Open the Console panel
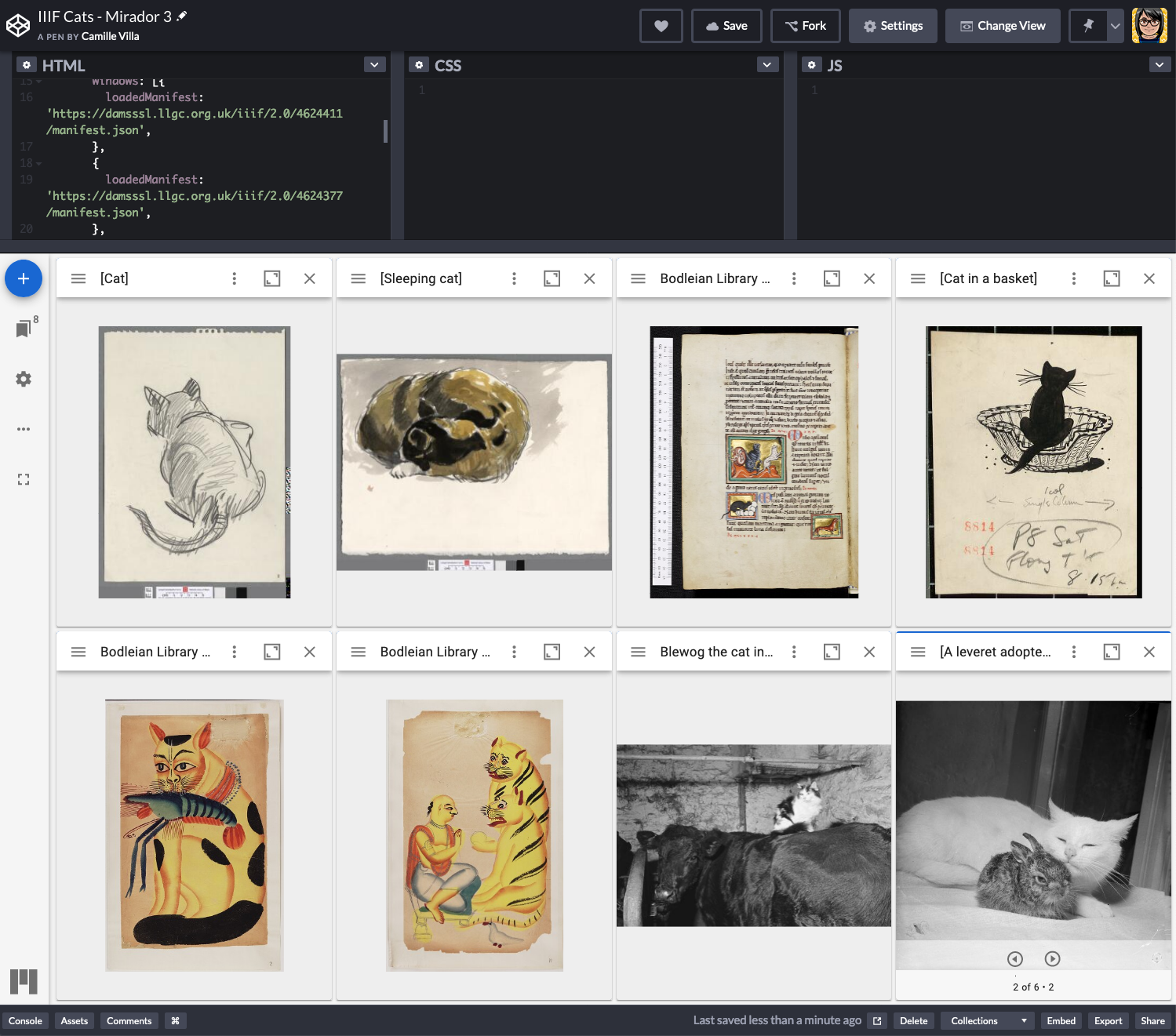Viewport: 1176px width, 1036px height. (25, 1020)
